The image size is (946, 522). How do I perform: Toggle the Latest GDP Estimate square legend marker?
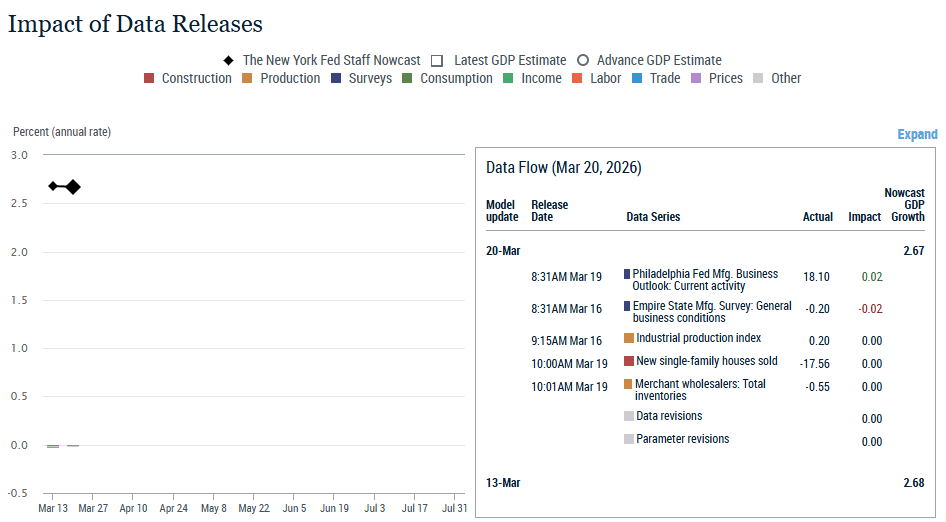[x=437, y=61]
